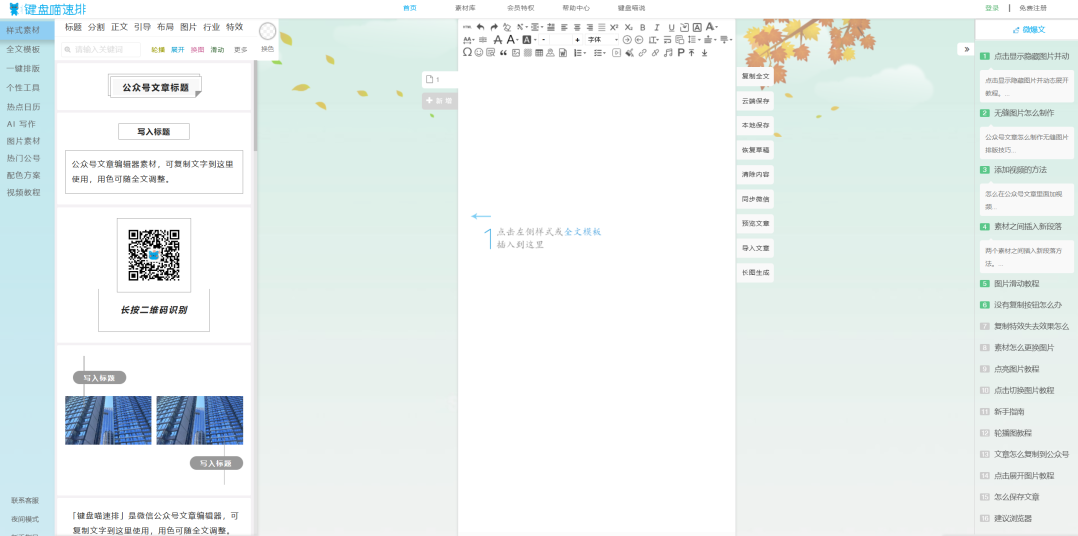1078x536 pixels.
Task: Click the P paragraph icon
Action: click(x=681, y=52)
